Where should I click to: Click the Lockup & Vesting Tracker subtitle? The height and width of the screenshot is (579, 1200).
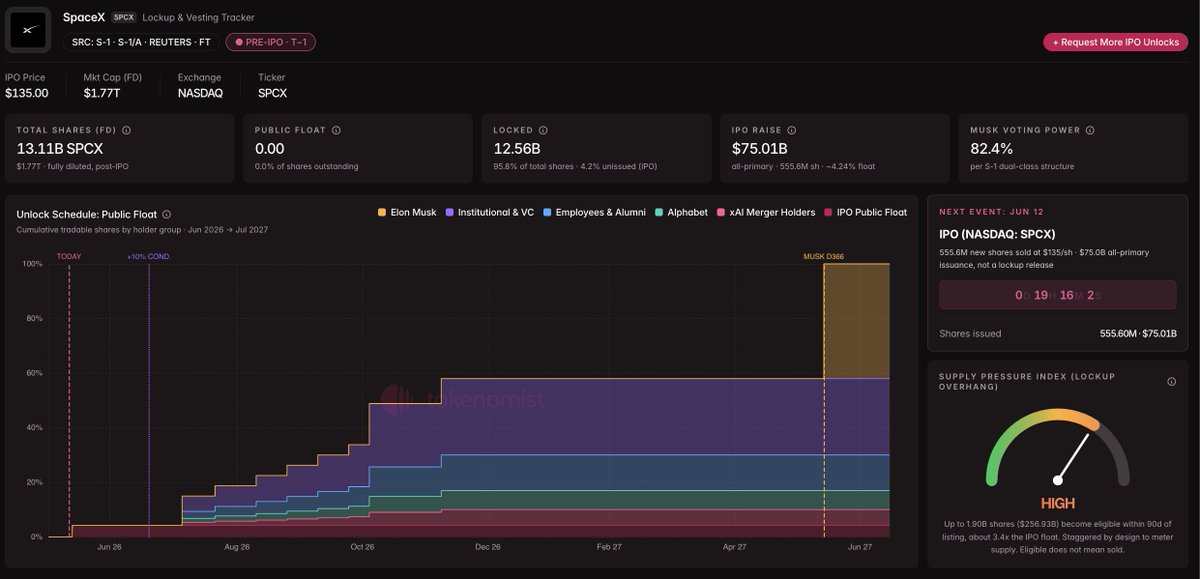(198, 17)
